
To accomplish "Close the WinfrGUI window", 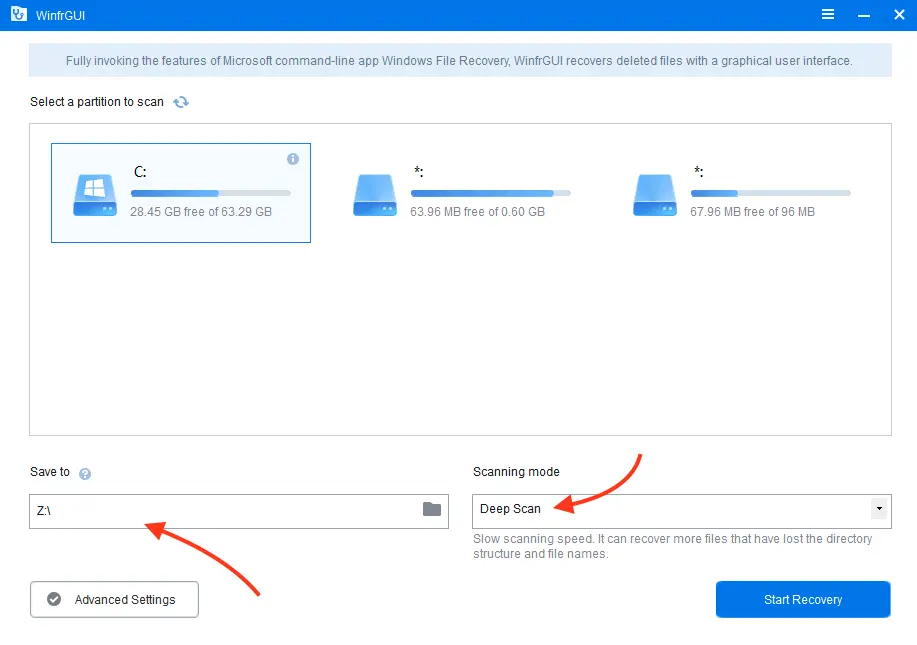I will point(898,14).
